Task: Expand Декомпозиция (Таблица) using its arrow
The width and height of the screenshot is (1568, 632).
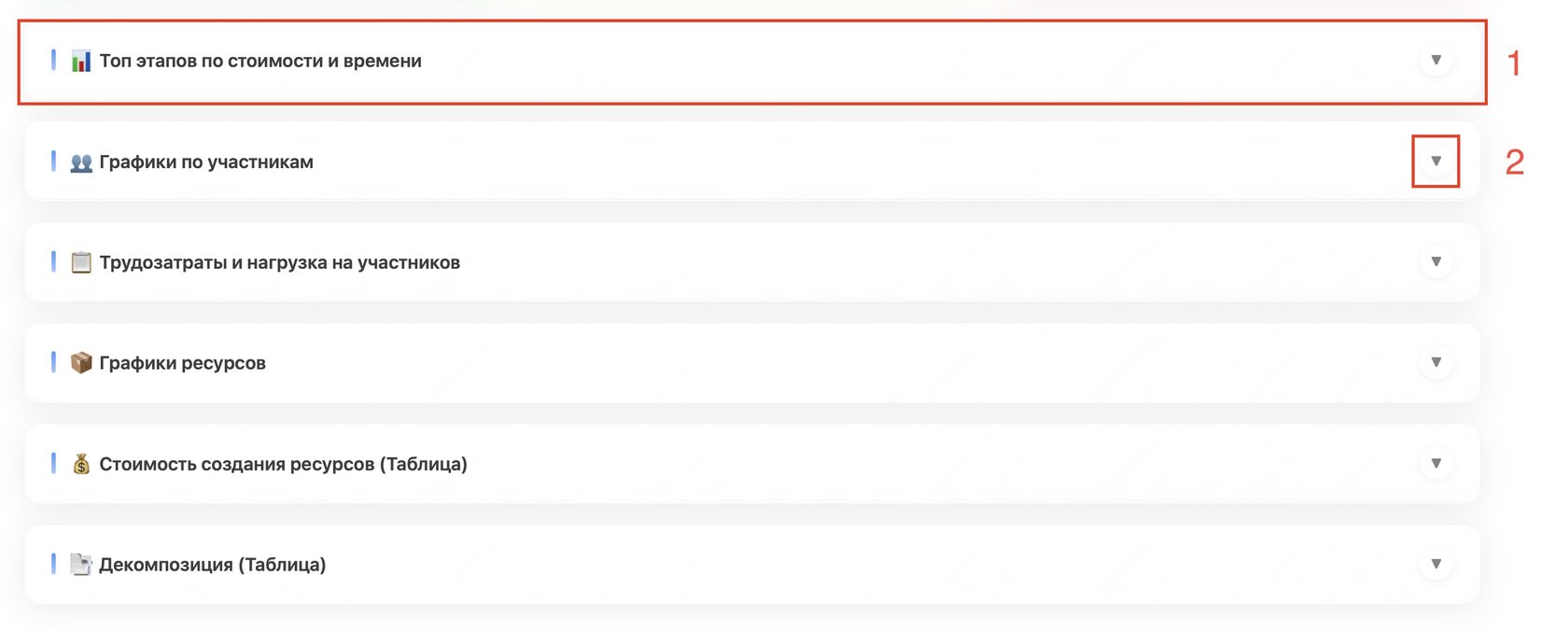Action: 1435,564
